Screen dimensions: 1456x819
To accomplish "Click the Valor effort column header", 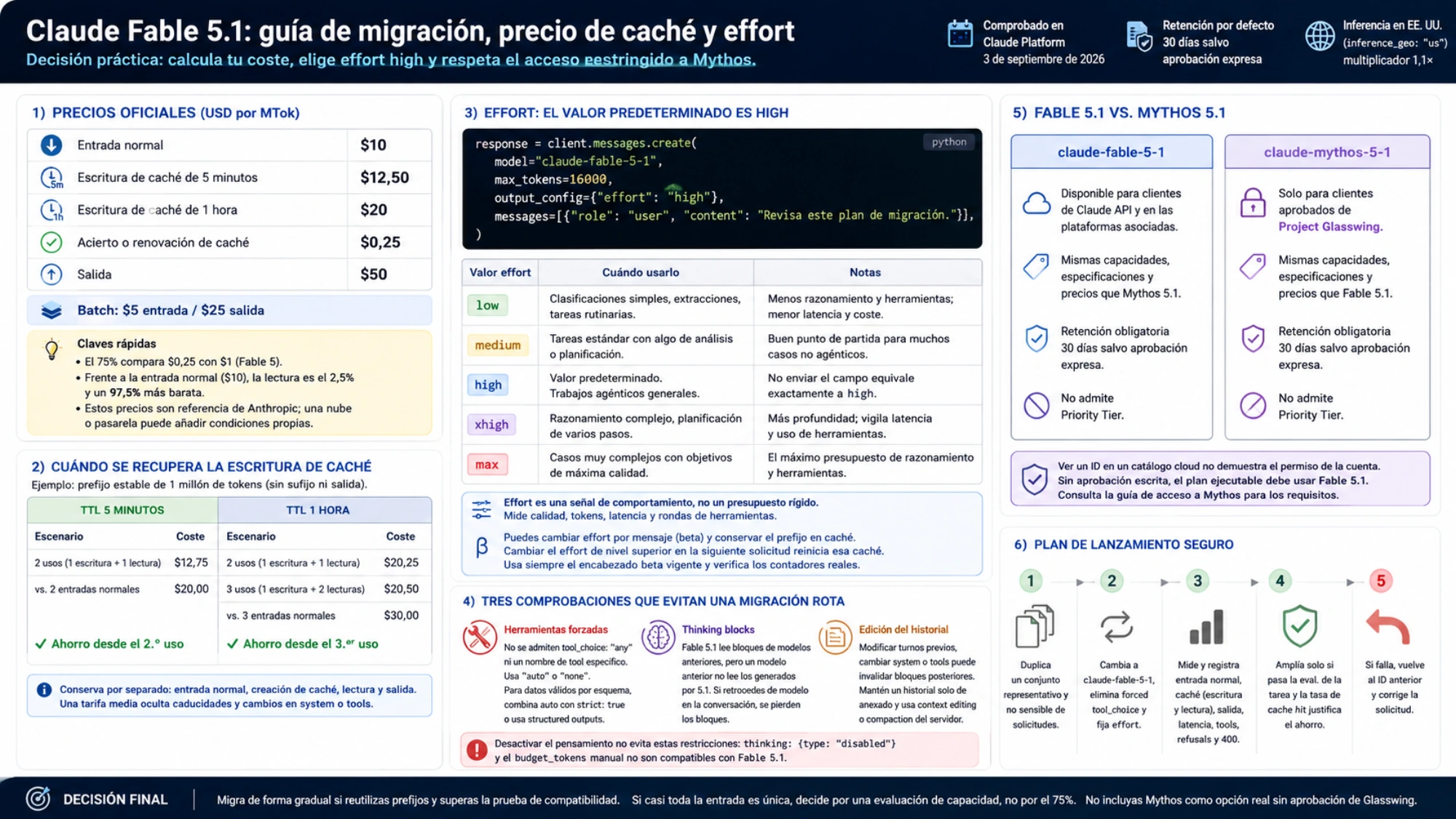I will 500,272.
